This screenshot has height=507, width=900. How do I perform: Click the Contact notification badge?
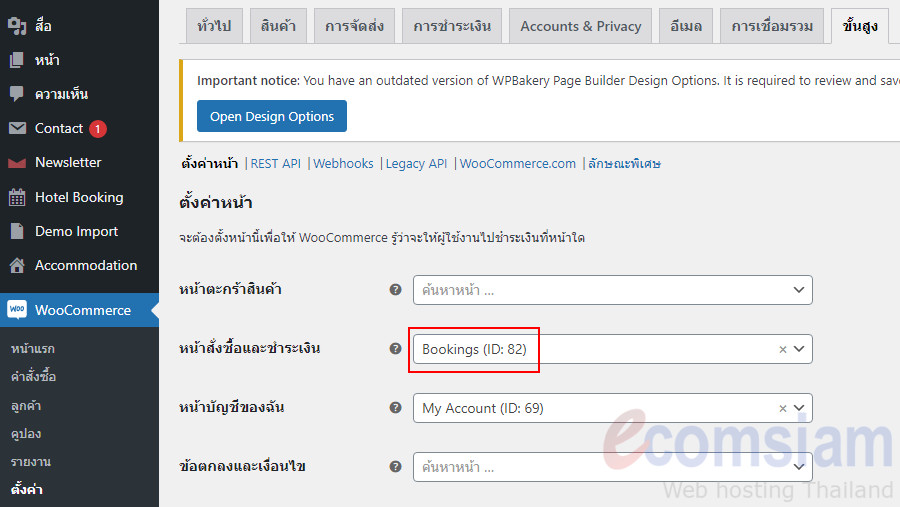click(98, 129)
